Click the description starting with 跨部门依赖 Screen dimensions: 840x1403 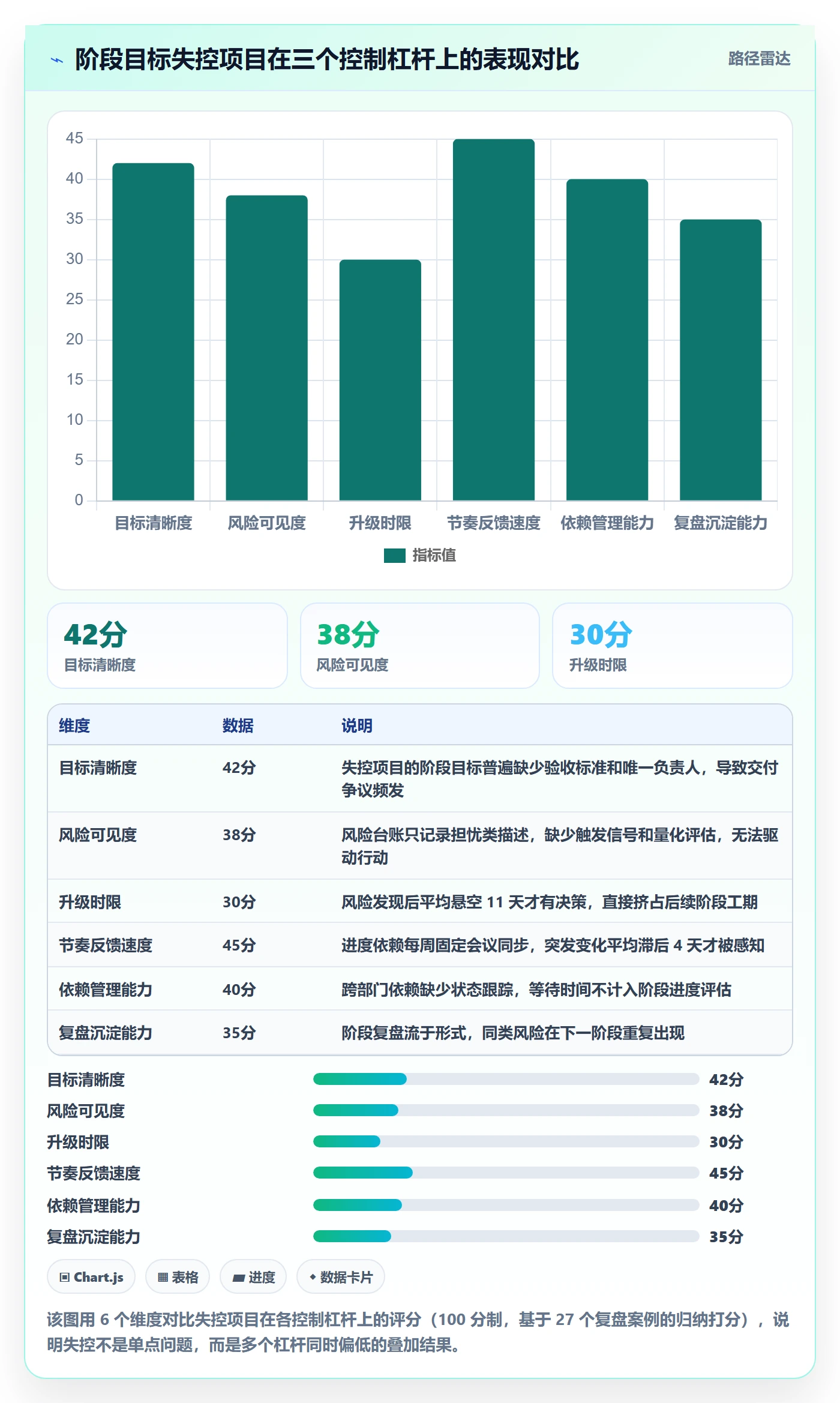[536, 990]
